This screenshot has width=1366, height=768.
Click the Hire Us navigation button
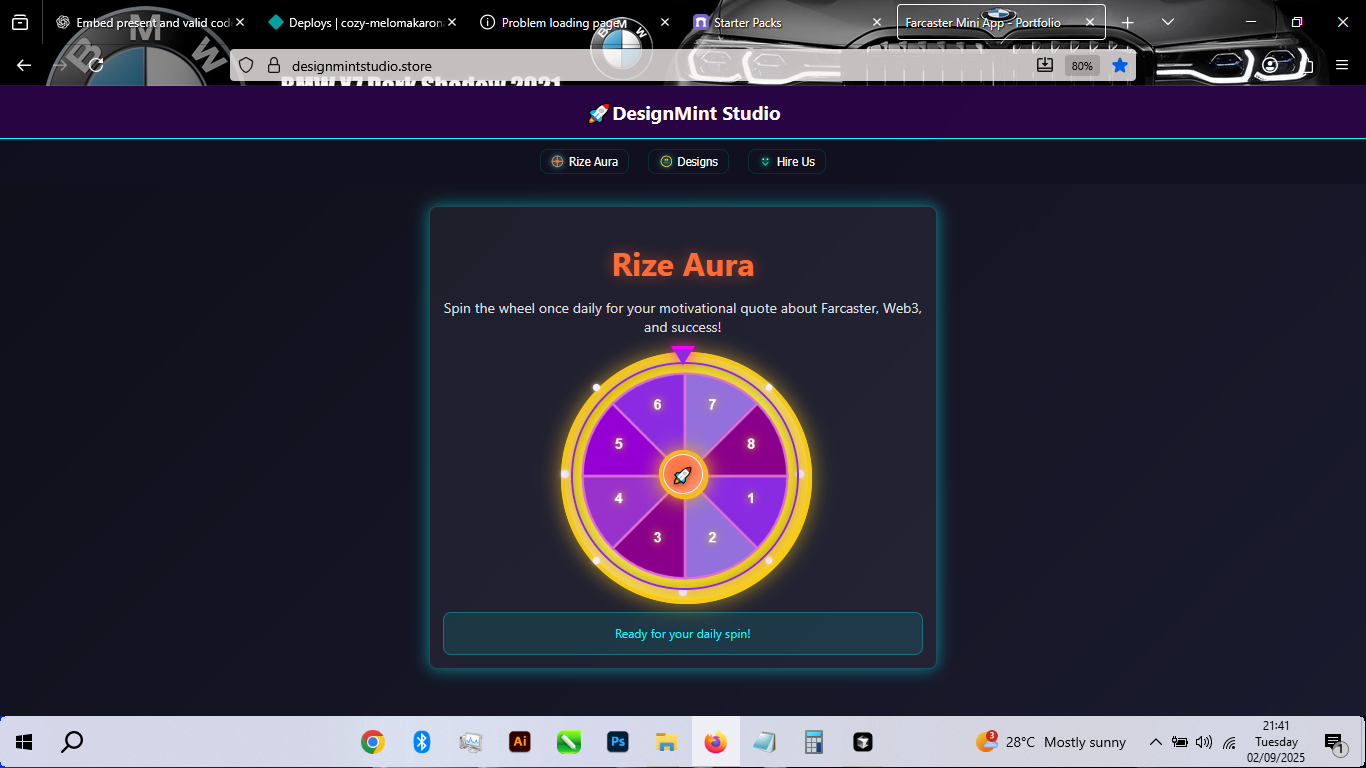786,162
